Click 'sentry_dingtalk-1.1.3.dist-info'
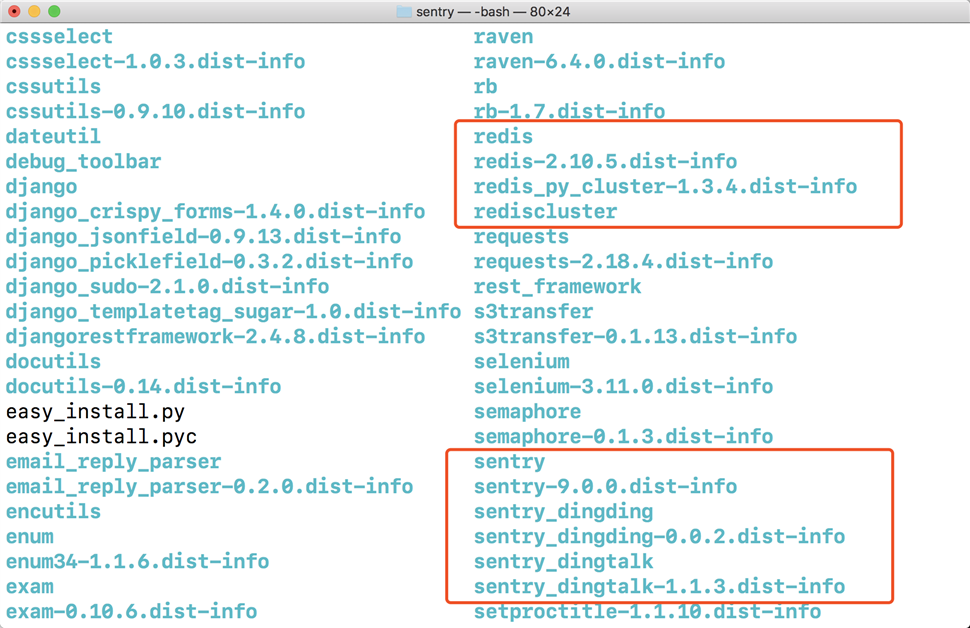 click(659, 587)
